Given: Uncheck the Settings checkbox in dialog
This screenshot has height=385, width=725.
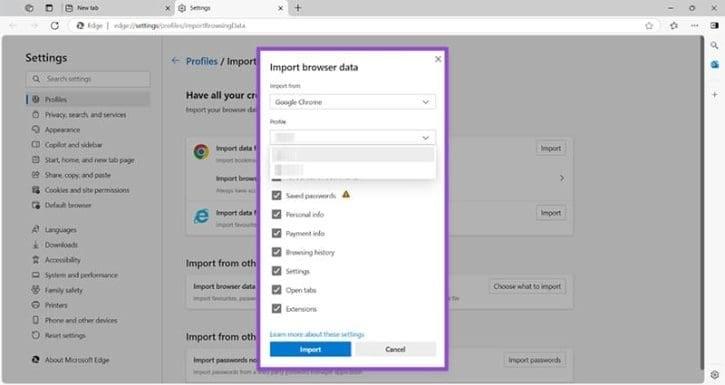Looking at the screenshot, I should pos(276,271).
